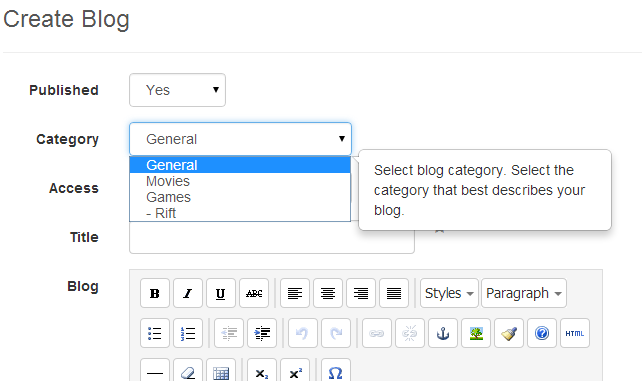This screenshot has height=381, width=642.
Task: Click the Access label
Action: point(74,188)
